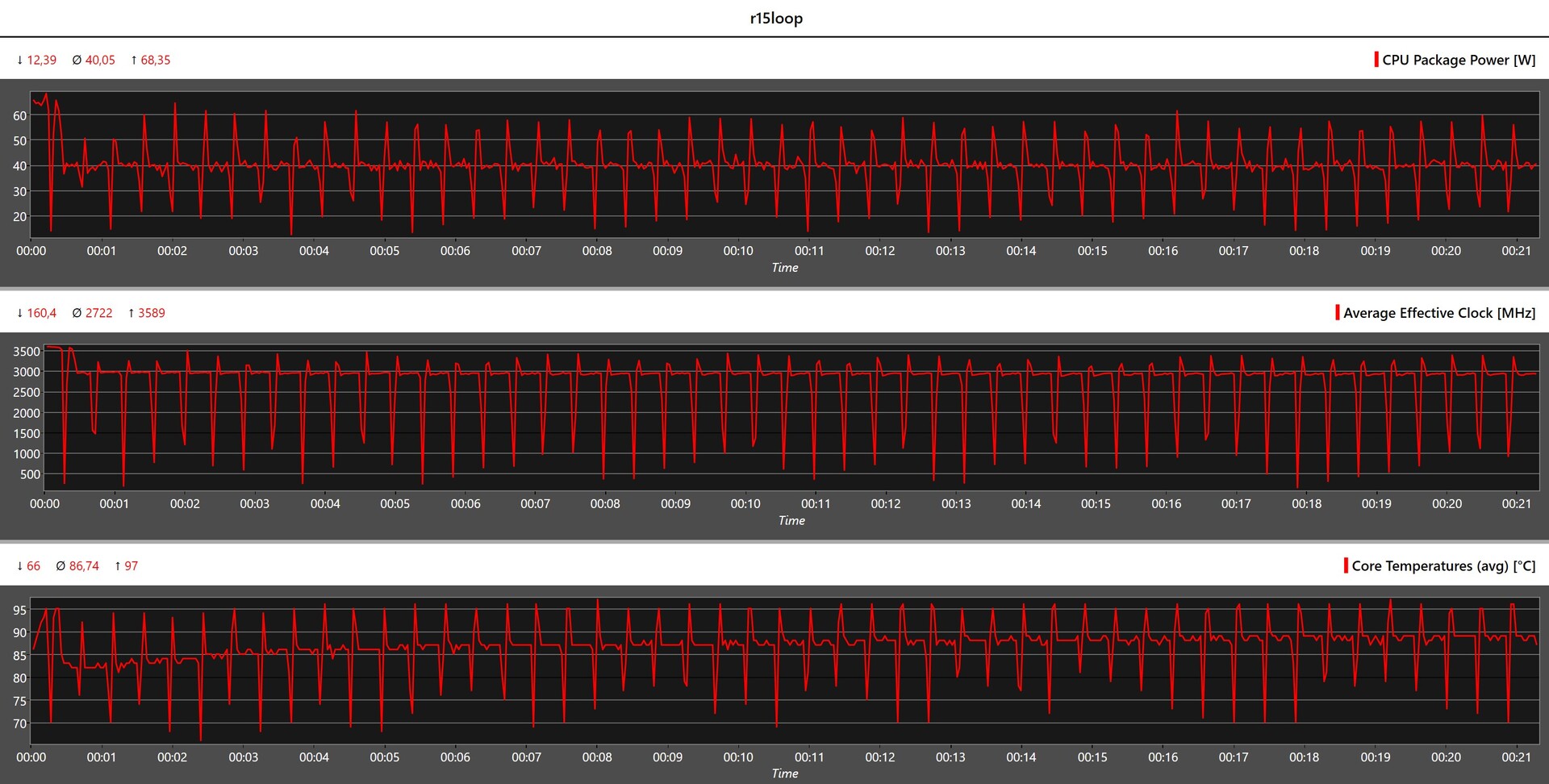Click the minimum arrow icon beside 66
The image size is (1549, 784).
(x=20, y=566)
